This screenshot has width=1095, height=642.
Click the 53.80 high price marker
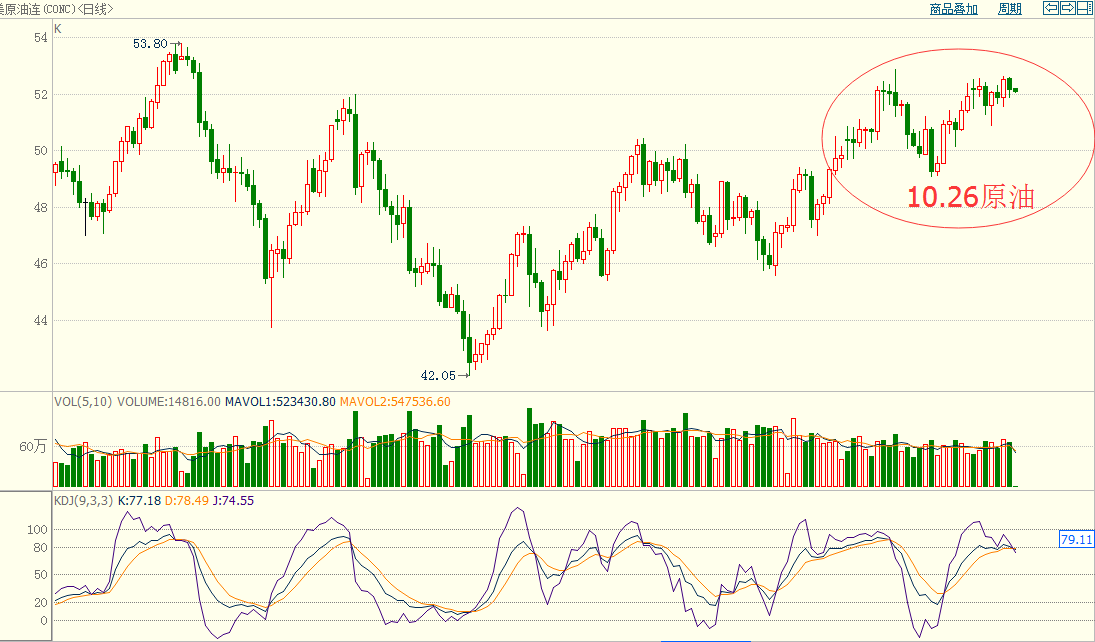[150, 43]
